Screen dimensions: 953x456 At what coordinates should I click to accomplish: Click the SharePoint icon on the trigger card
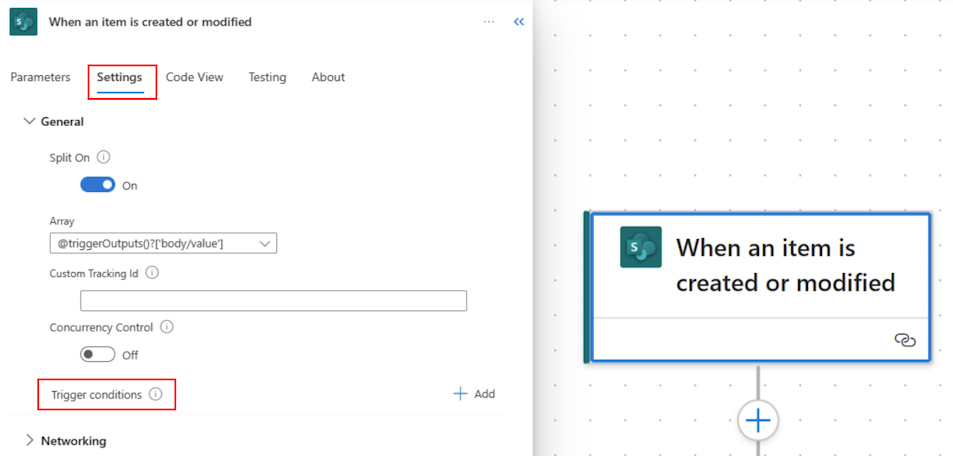641,247
